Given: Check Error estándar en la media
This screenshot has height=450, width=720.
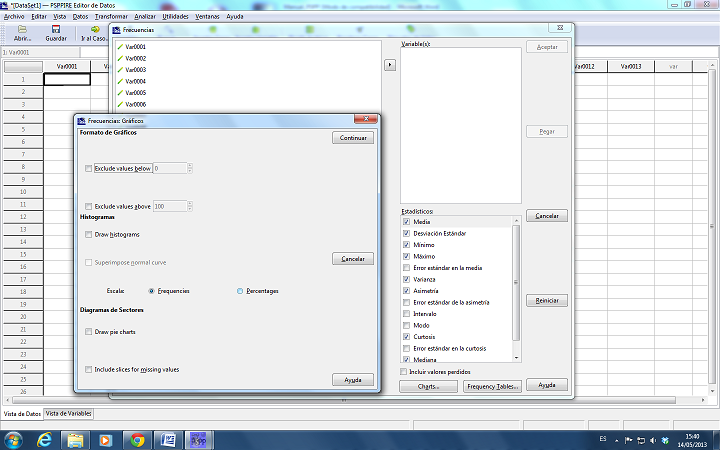Looking at the screenshot, I should 406,268.
